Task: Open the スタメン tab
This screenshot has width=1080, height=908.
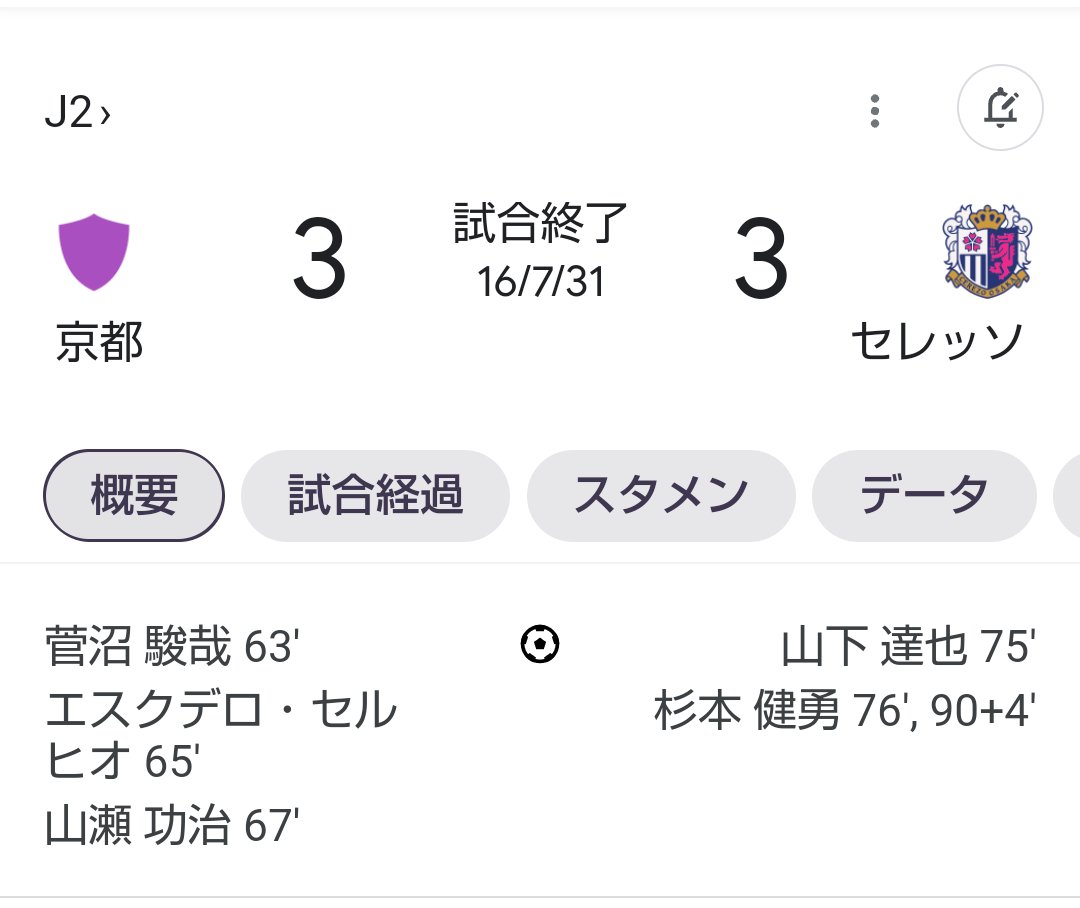Action: 661,495
